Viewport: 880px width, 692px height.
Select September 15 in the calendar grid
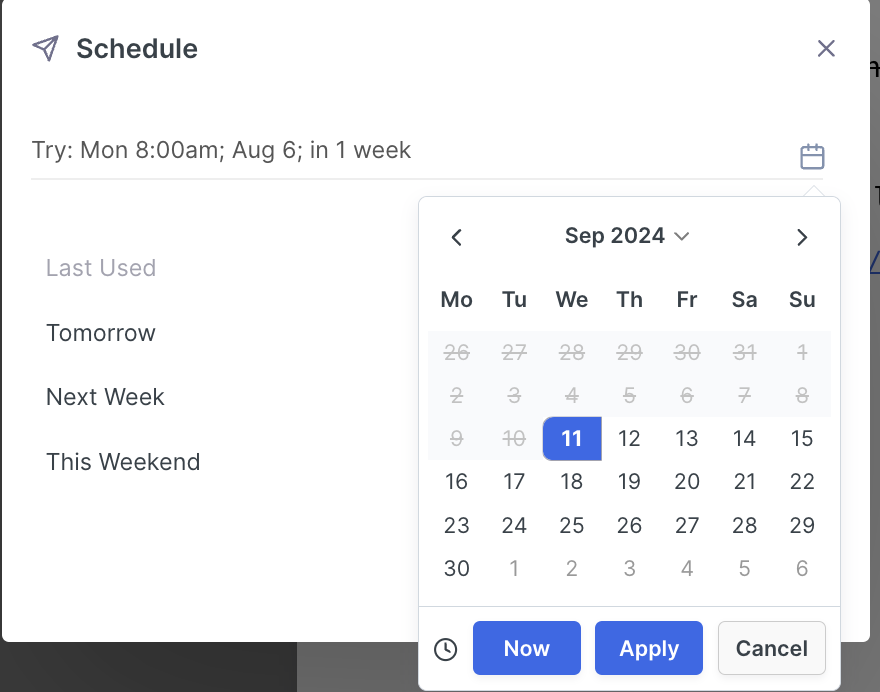[802, 439]
